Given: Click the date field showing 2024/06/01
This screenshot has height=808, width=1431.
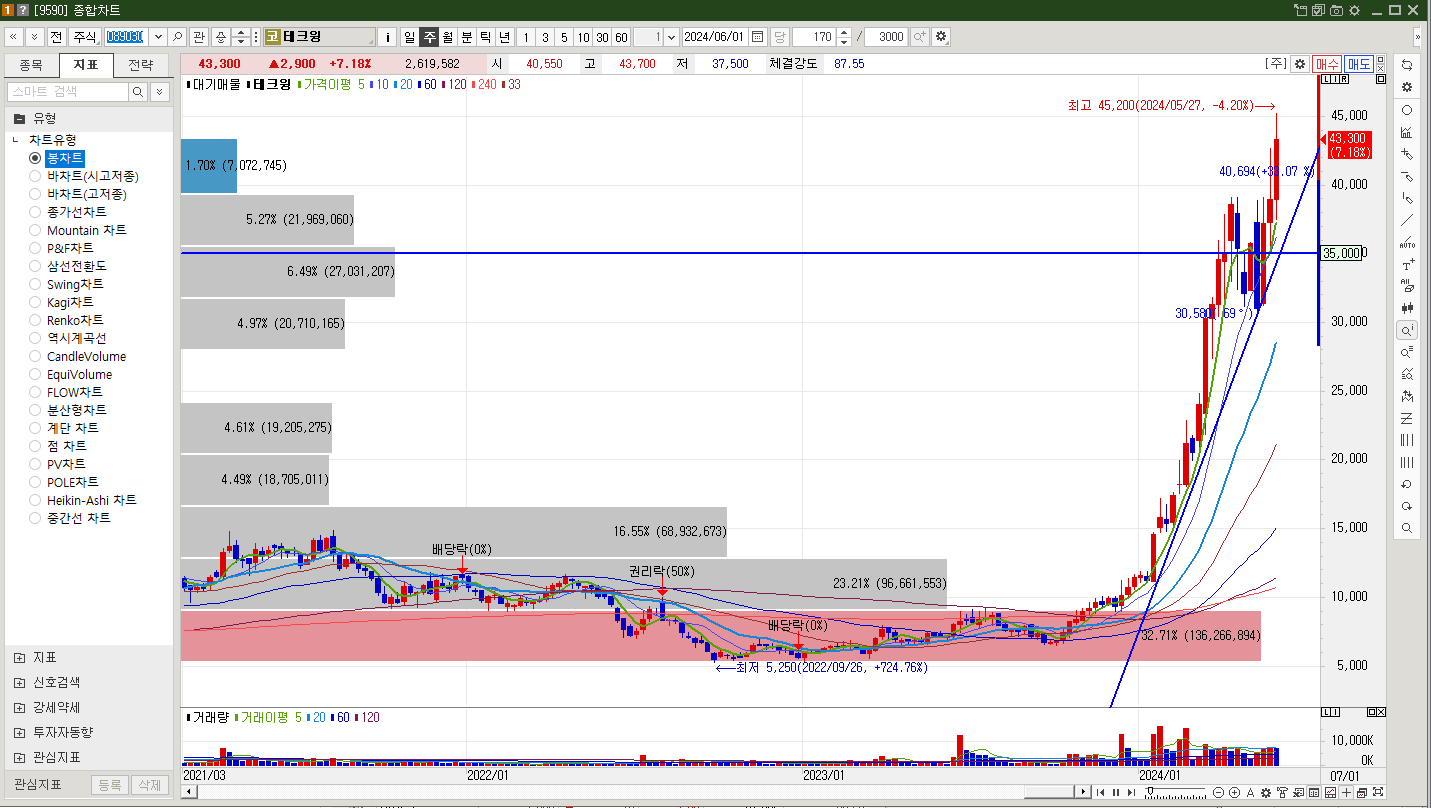Looking at the screenshot, I should tap(714, 37).
